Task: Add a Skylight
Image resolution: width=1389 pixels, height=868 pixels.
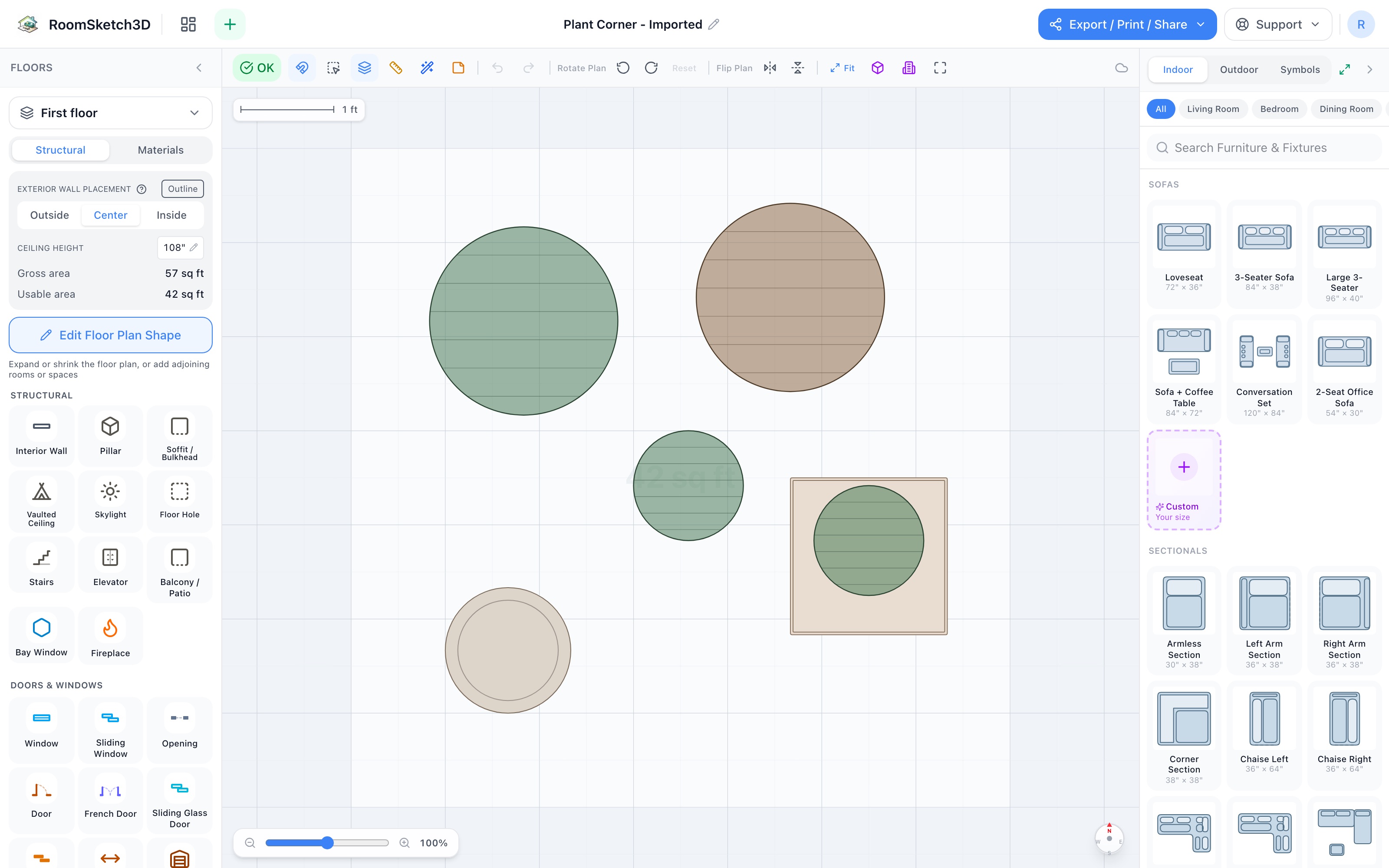Action: point(110,501)
